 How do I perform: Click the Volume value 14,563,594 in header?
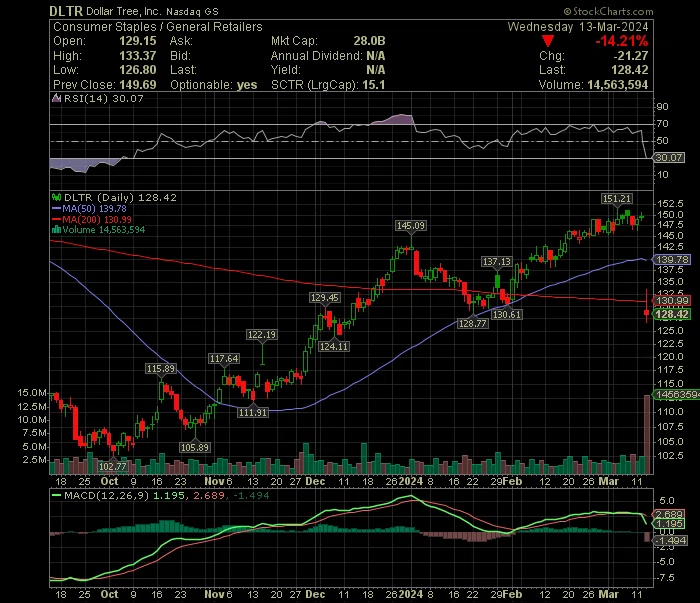click(x=617, y=85)
